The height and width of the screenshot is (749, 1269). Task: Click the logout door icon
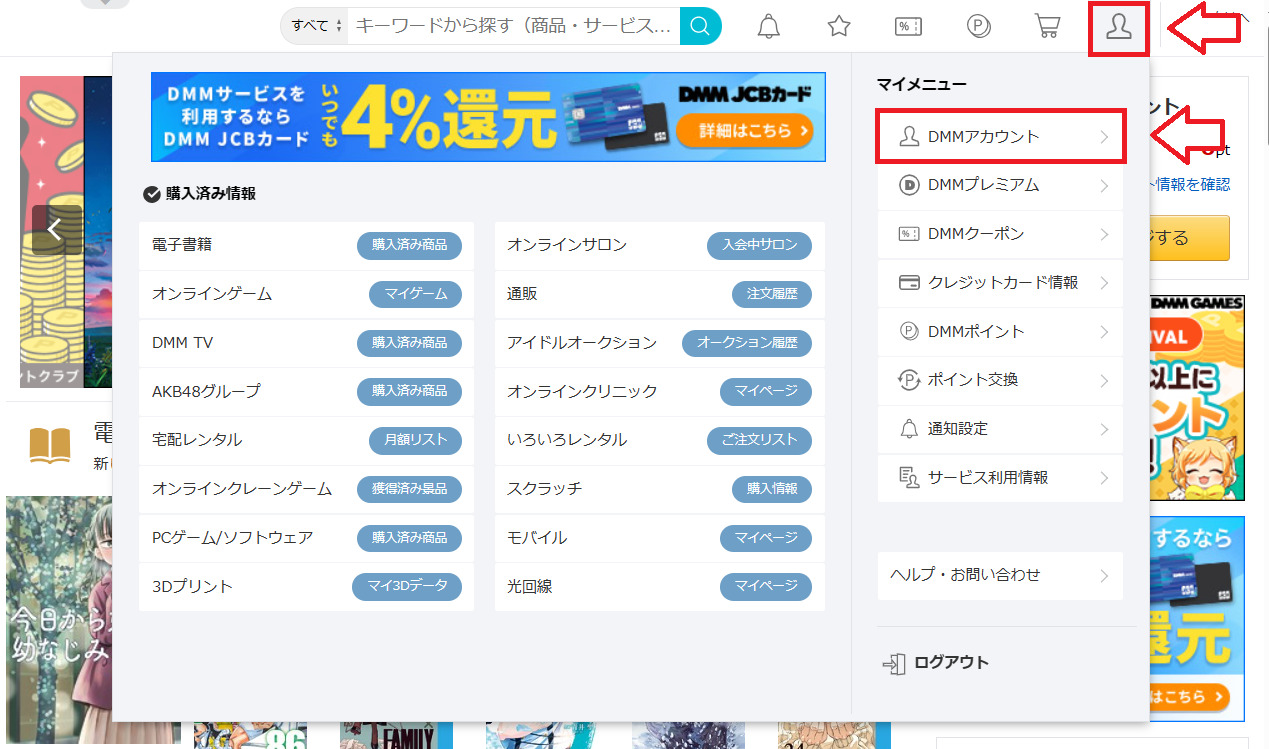point(893,663)
